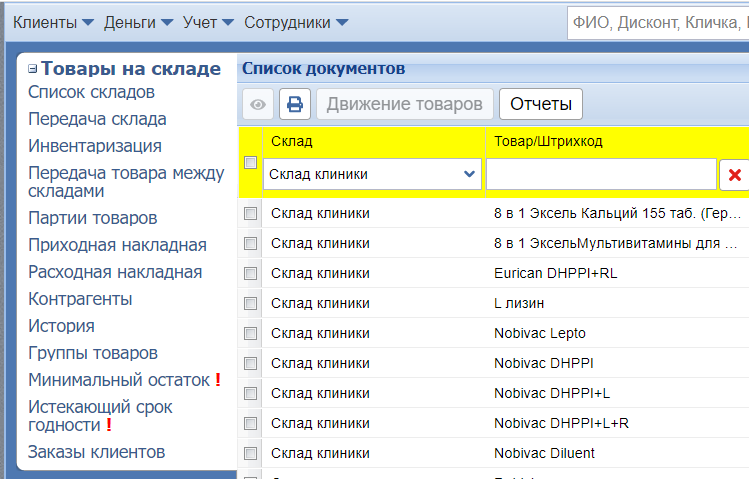Select the L лизин row checkbox
The height and width of the screenshot is (479, 749).
[251, 303]
